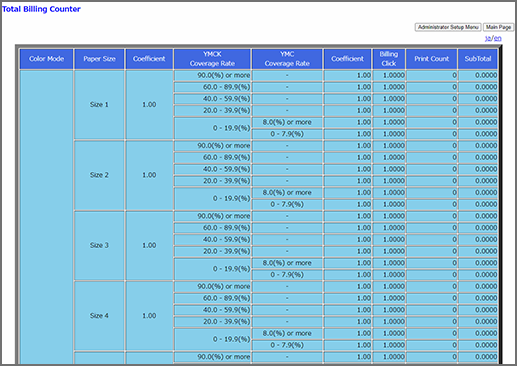Click Size 4's 40.0 - 59.9(%) cell
Screen dimensions: 517x366
click(x=212, y=310)
